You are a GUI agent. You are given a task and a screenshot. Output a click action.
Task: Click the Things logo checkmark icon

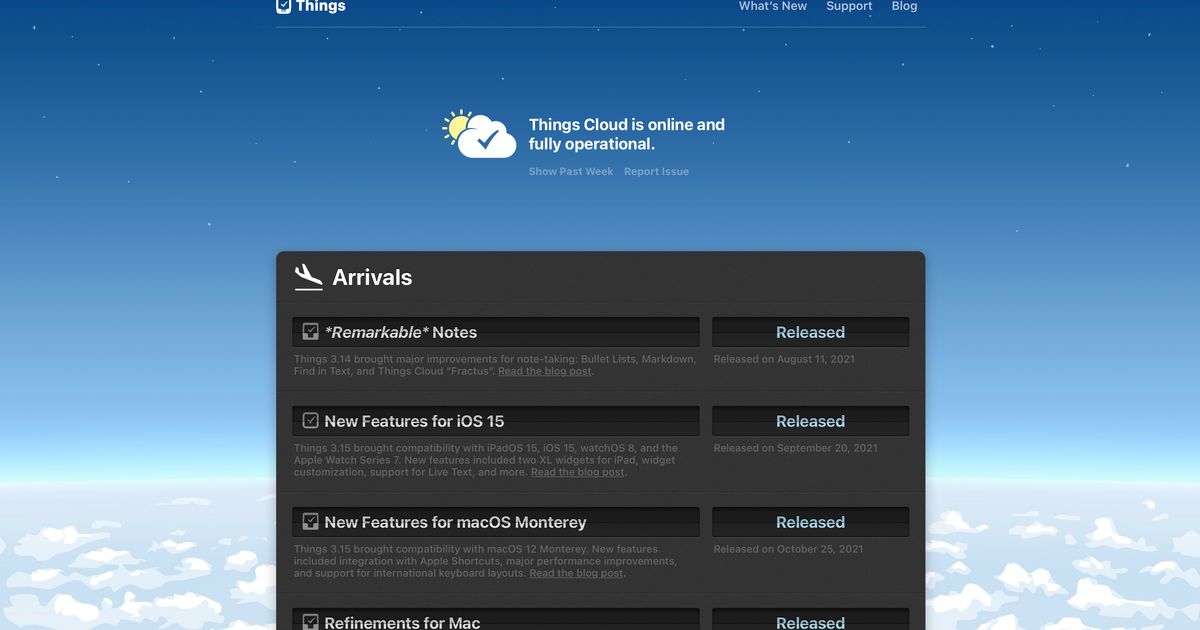[x=284, y=6]
